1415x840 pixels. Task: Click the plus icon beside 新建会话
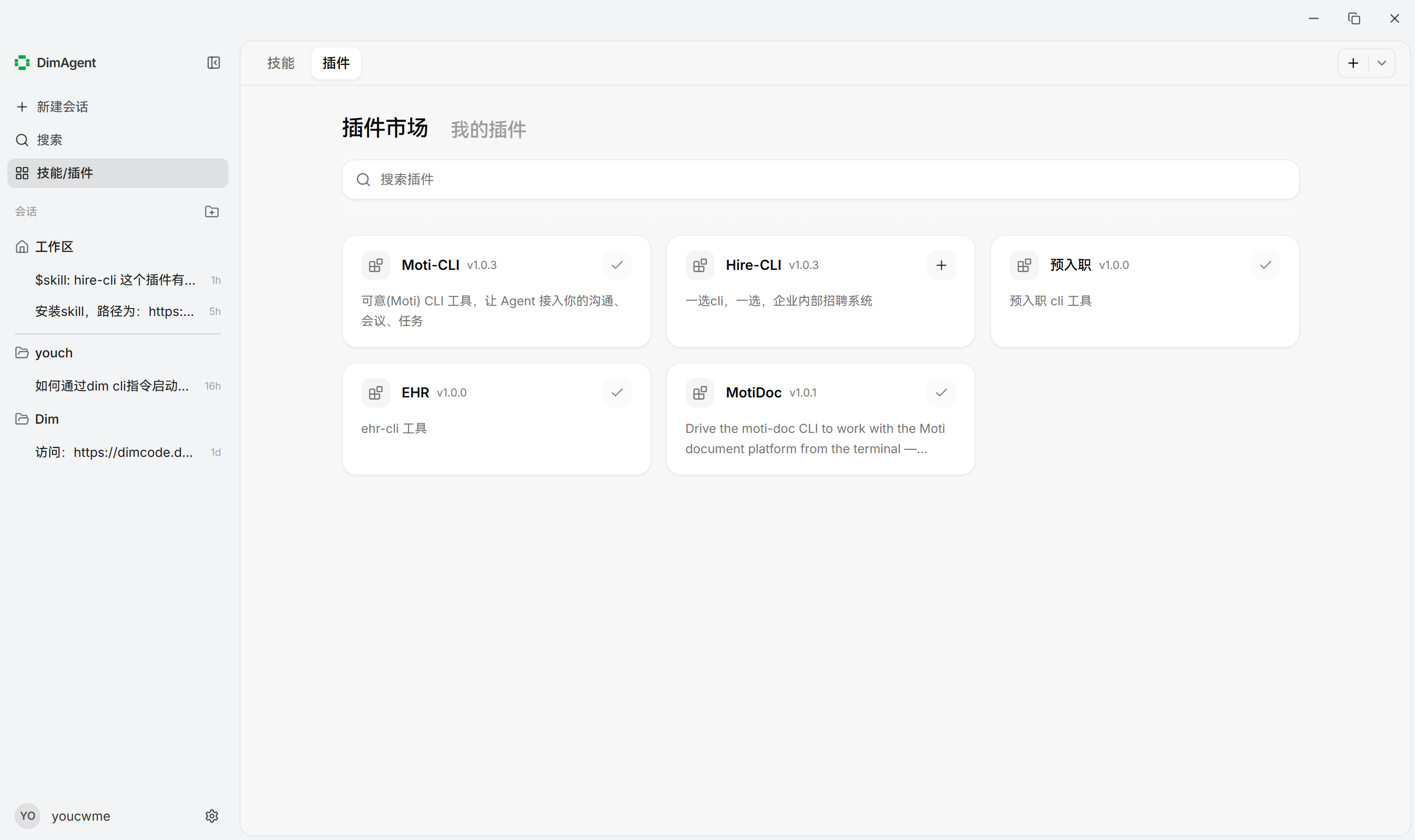pos(22,106)
